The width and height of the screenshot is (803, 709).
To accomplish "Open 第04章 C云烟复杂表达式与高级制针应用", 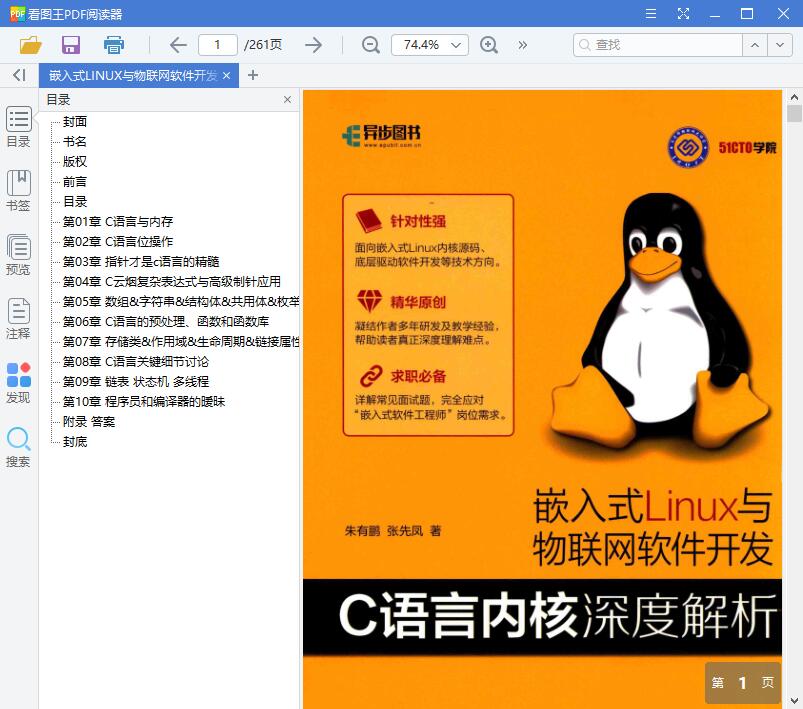I will point(172,281).
